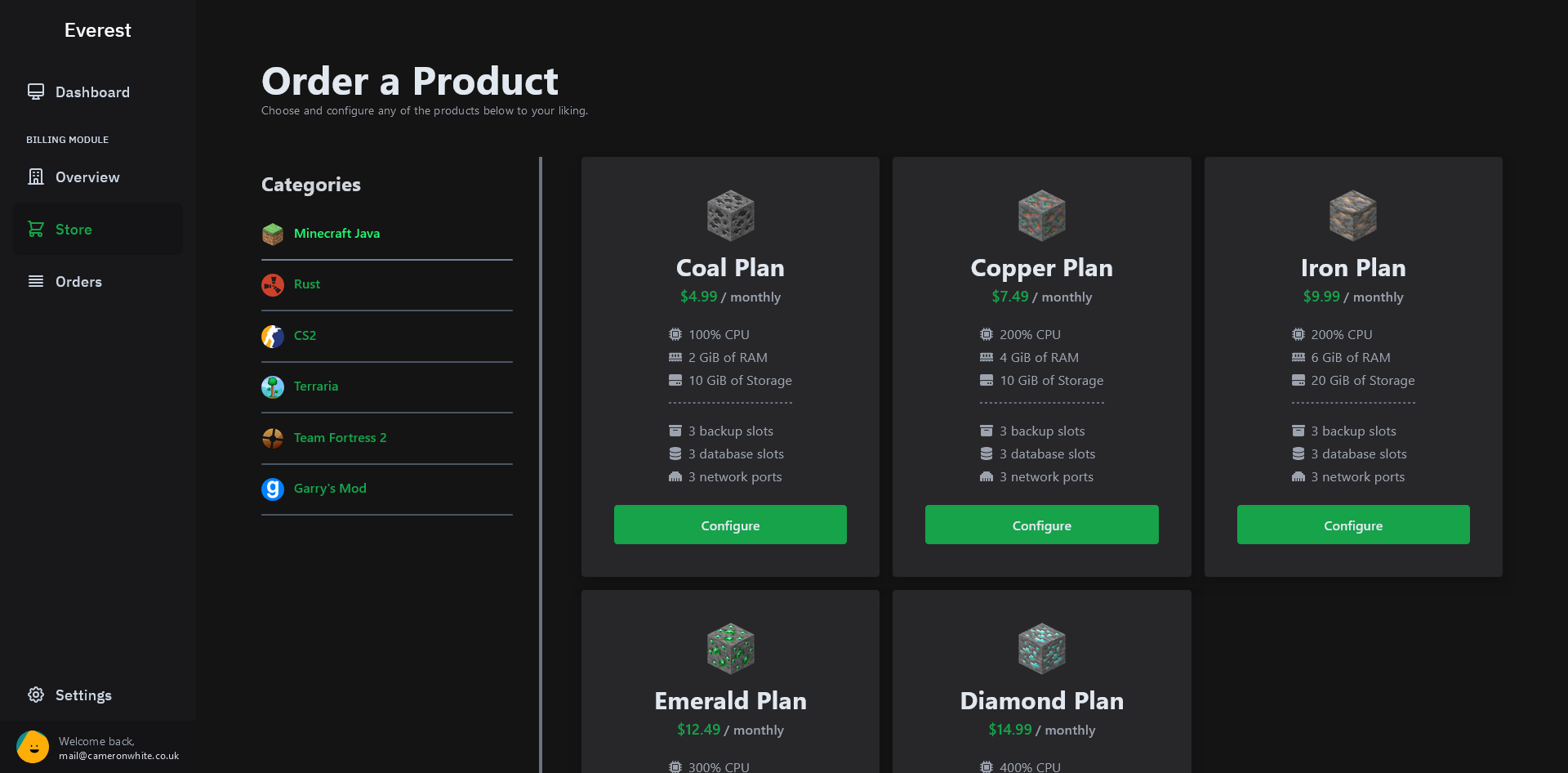View the Orders page

tap(98, 281)
